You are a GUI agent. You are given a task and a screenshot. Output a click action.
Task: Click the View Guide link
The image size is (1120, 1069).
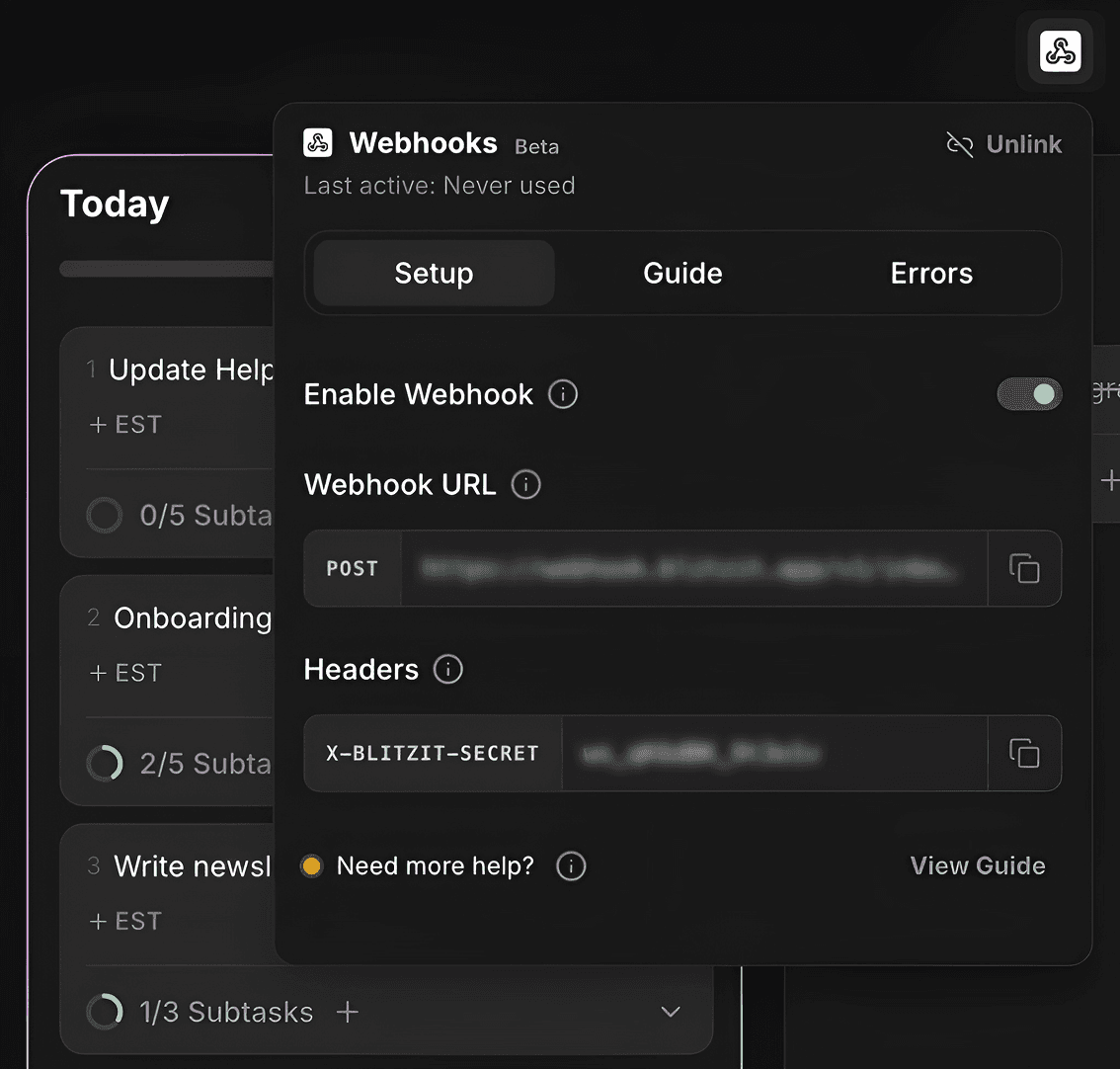pyautogui.click(x=977, y=866)
